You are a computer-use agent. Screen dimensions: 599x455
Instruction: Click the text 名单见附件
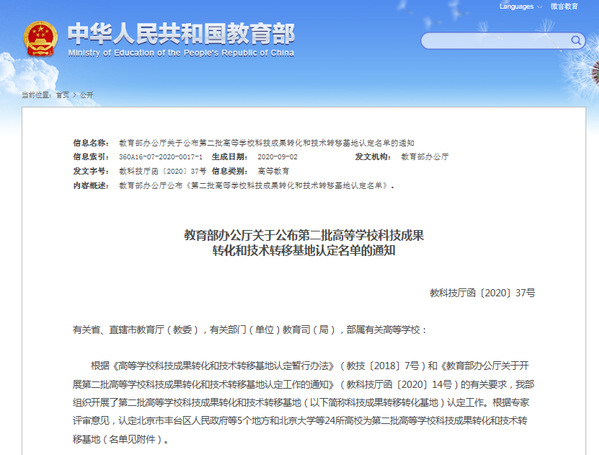133,439
